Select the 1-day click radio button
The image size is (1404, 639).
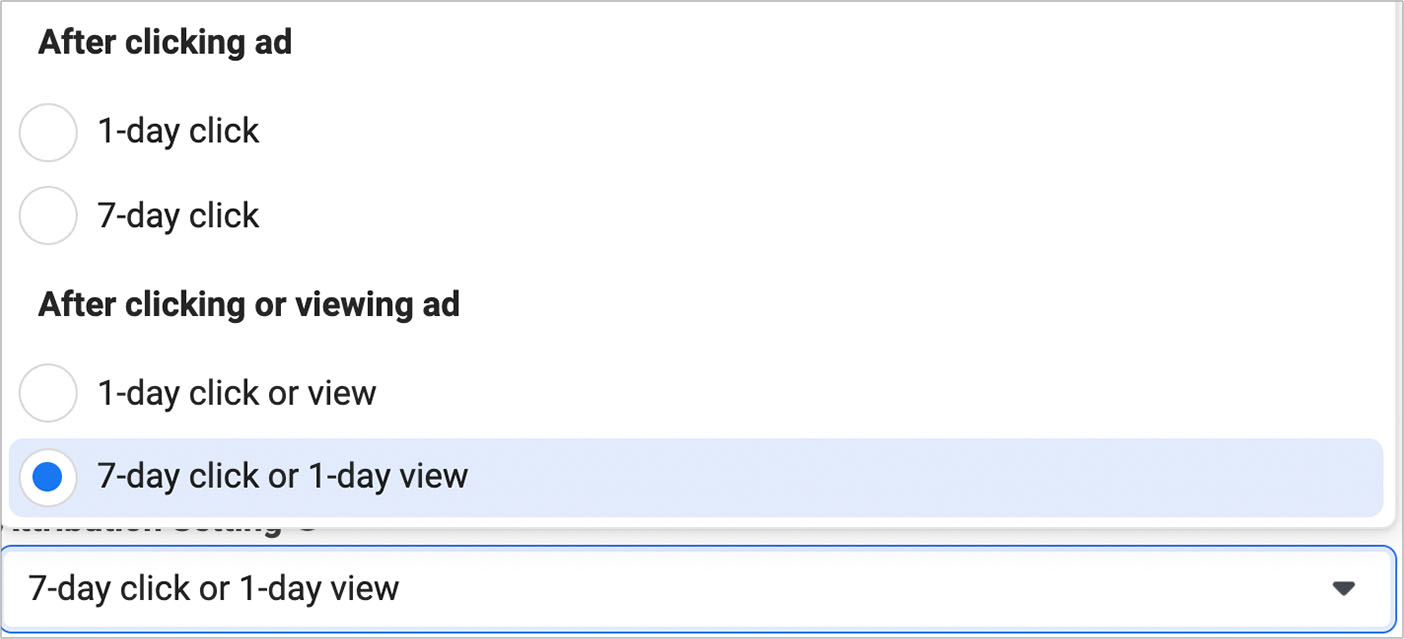point(48,132)
